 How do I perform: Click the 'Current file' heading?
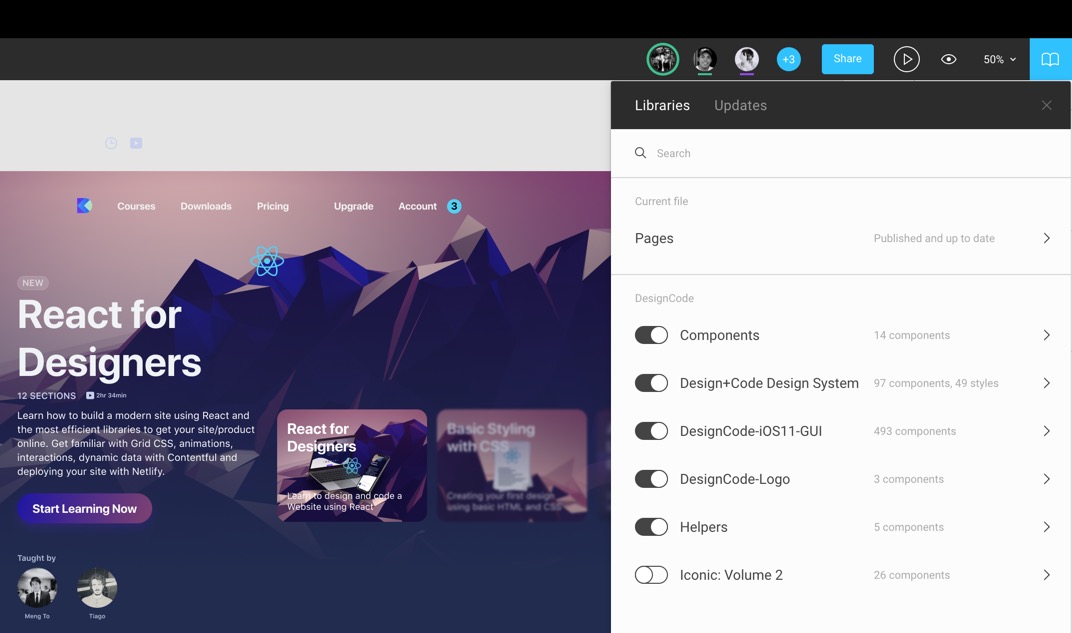(661, 201)
